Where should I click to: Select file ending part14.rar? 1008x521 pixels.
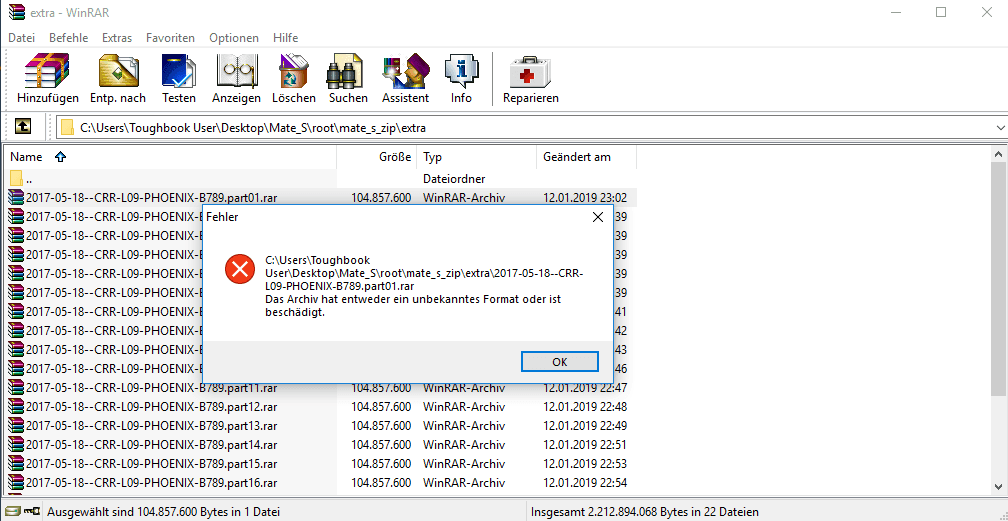151,444
